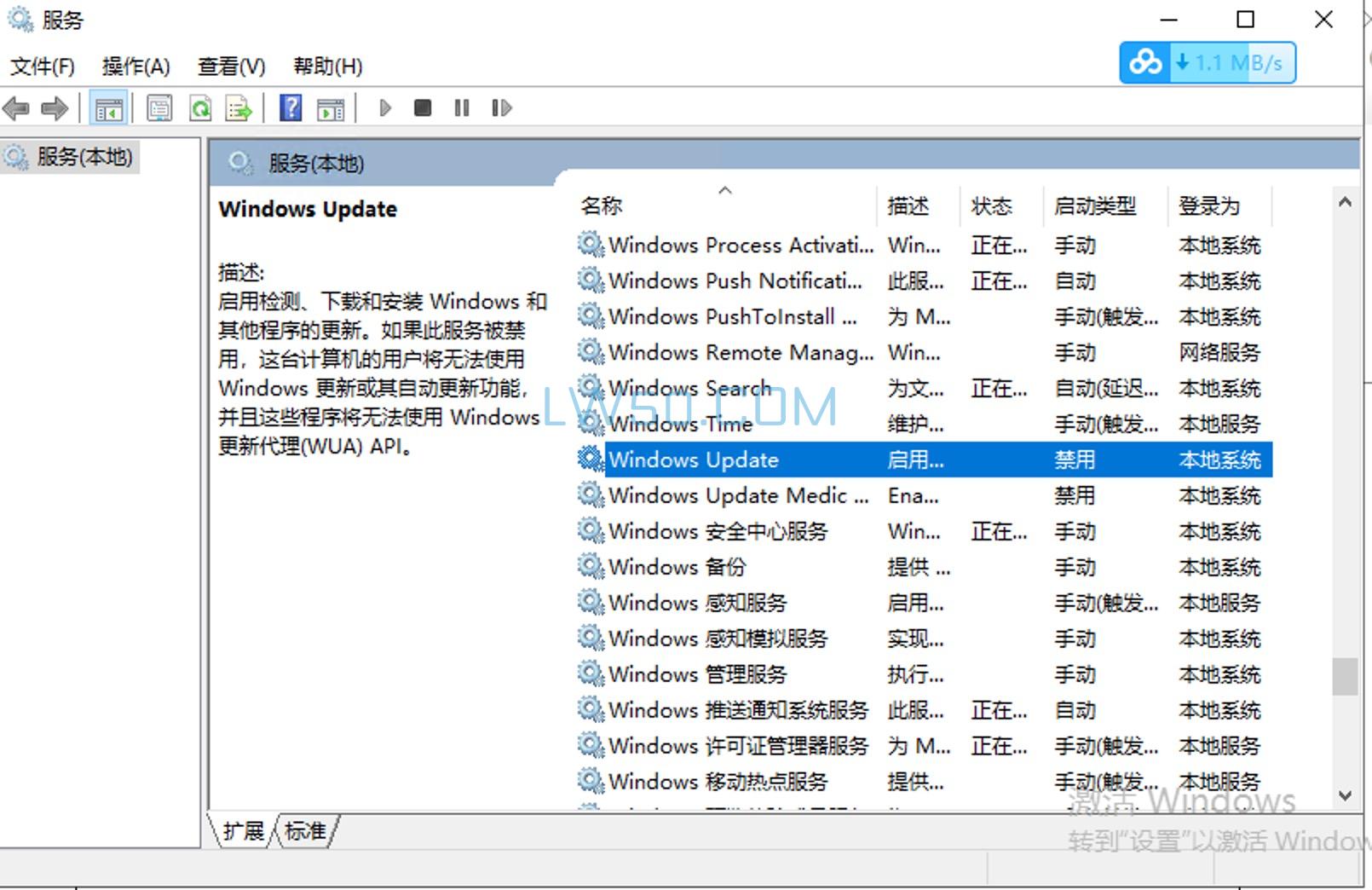This screenshot has width=1372, height=890.
Task: Click gear icon of Windows 备份 row
Action: (591, 566)
